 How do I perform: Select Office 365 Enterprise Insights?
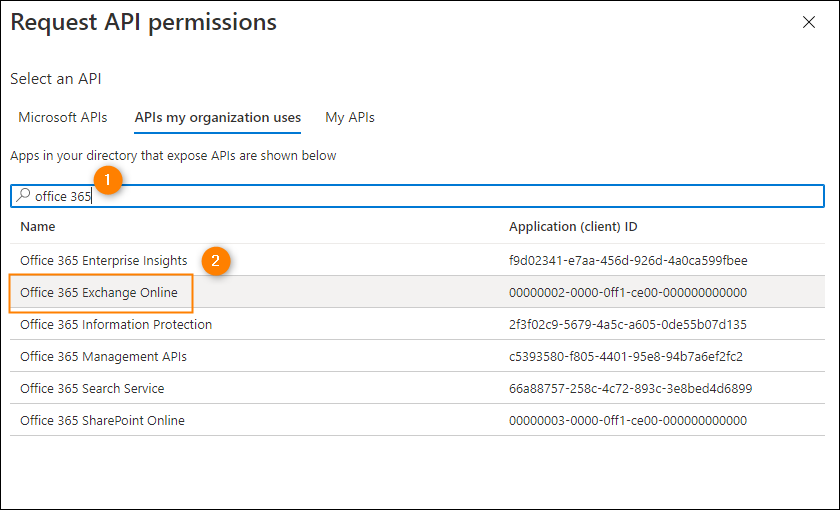pos(104,260)
